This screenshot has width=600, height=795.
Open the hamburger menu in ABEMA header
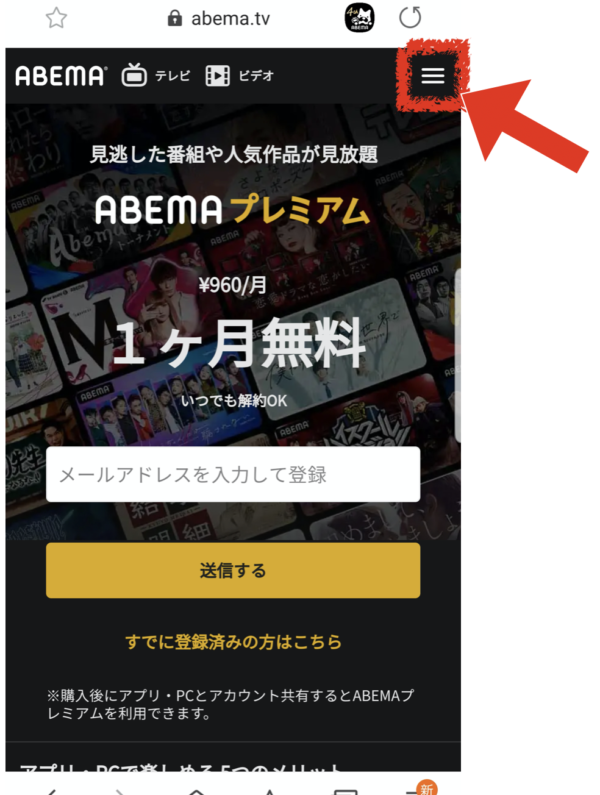432,76
